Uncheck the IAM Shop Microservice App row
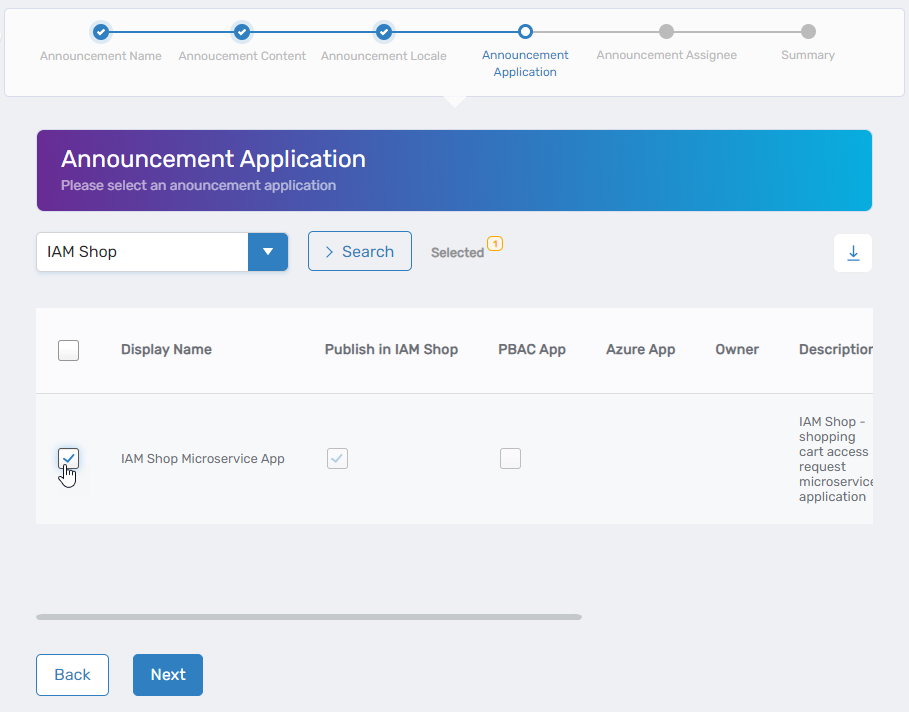This screenshot has width=909, height=712. pyautogui.click(x=68, y=458)
